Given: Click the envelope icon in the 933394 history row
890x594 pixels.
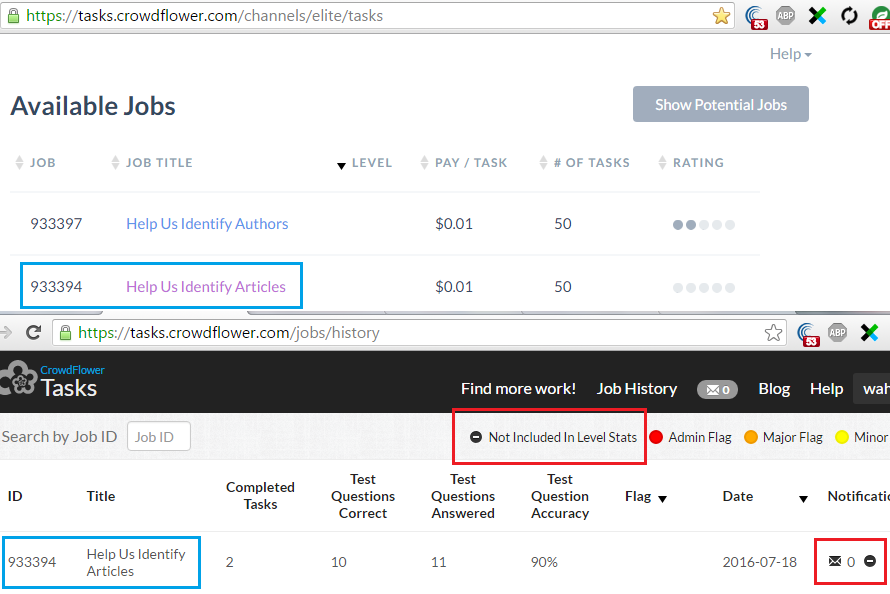Looking at the screenshot, I should pos(834,561).
